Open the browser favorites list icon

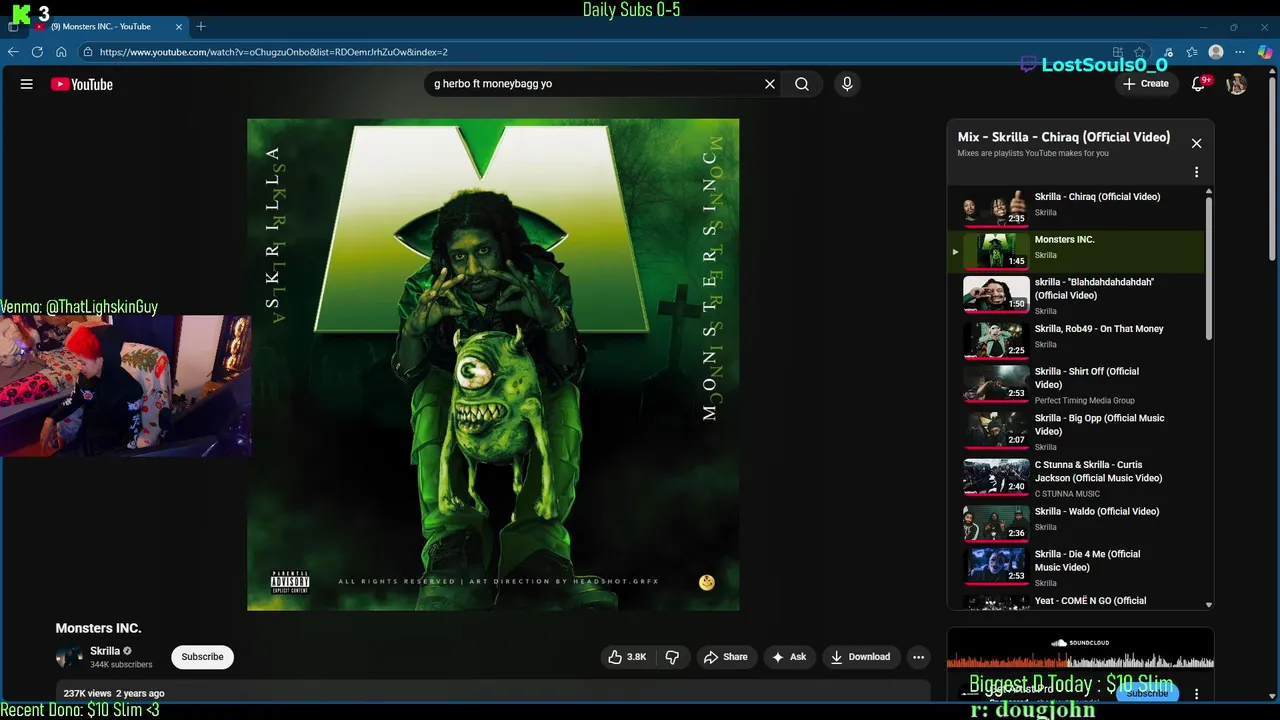tap(1192, 52)
